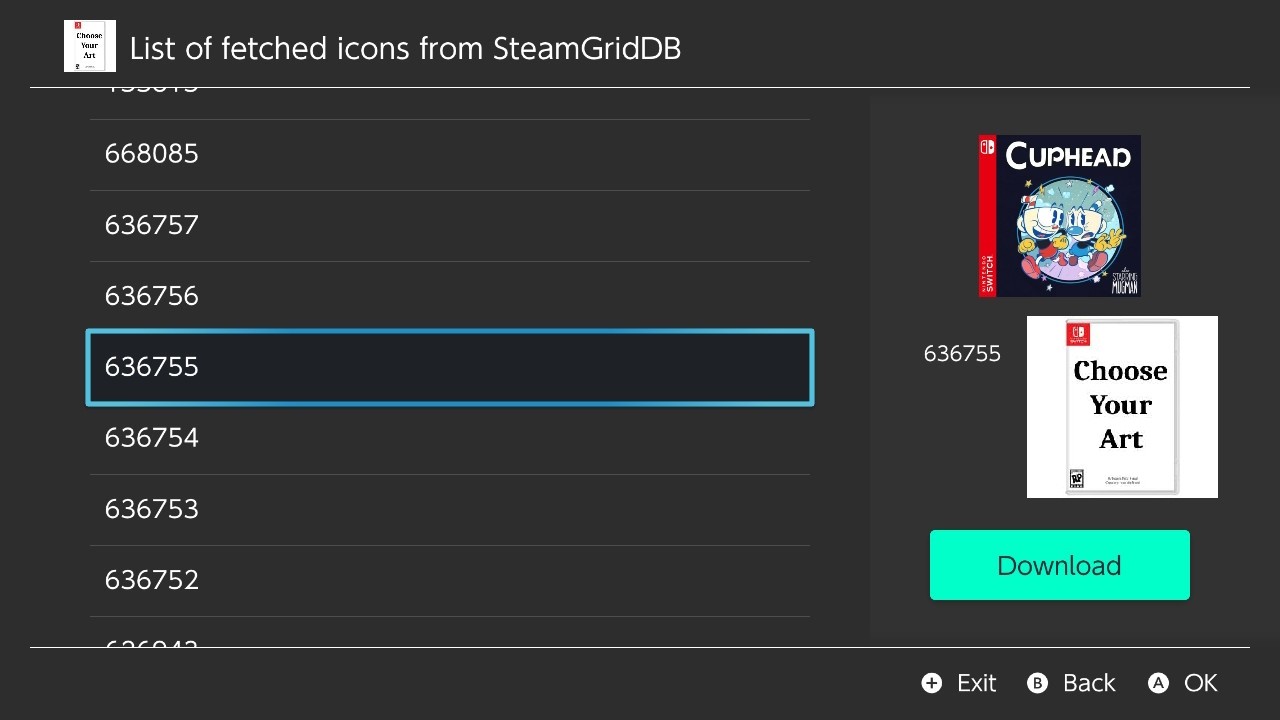Click the Cuphead cover art preview

(1060, 216)
